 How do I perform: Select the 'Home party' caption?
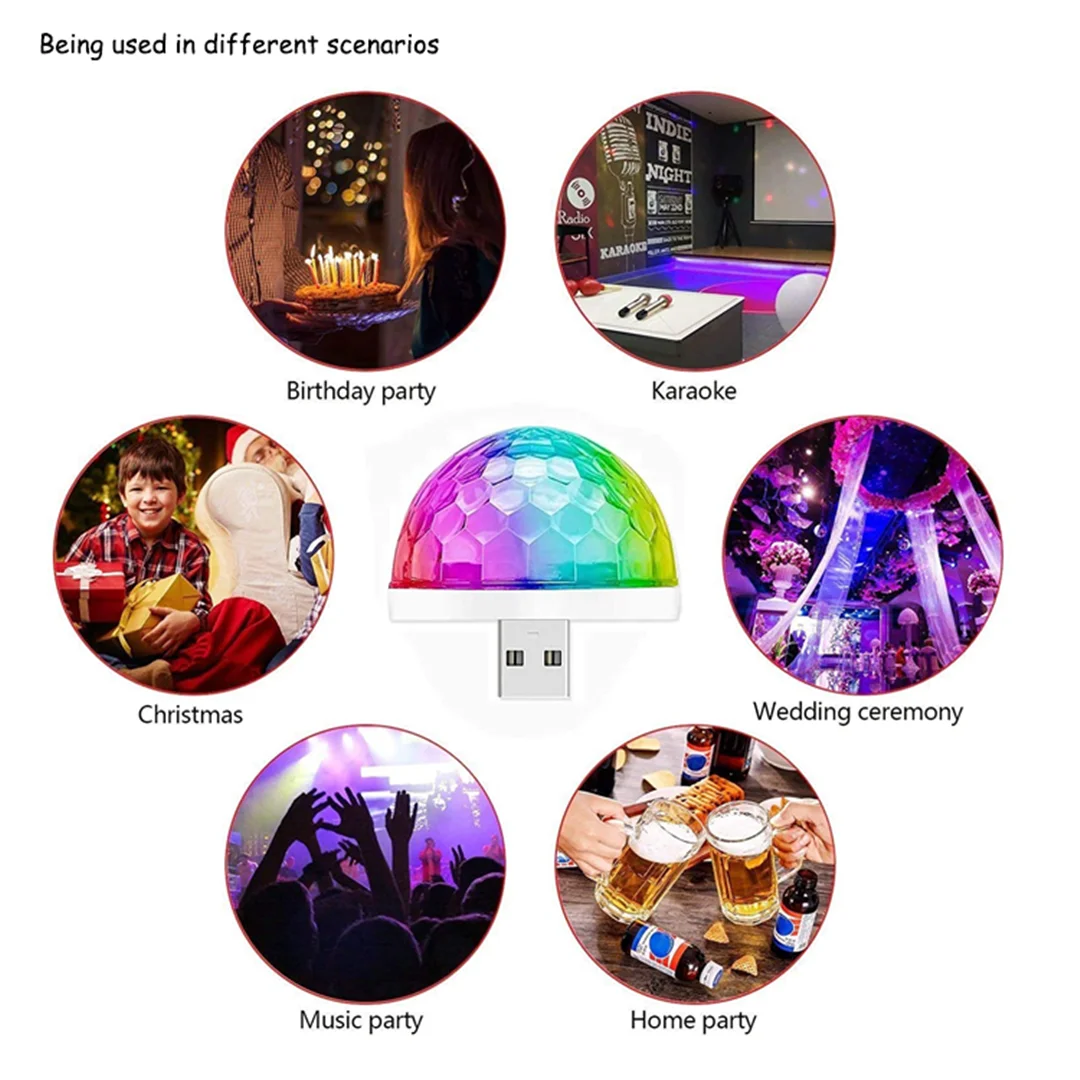pyautogui.click(x=693, y=1021)
